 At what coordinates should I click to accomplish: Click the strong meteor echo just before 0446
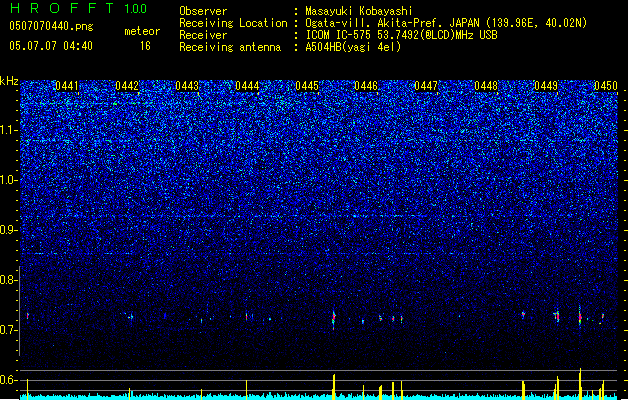pos(334,318)
